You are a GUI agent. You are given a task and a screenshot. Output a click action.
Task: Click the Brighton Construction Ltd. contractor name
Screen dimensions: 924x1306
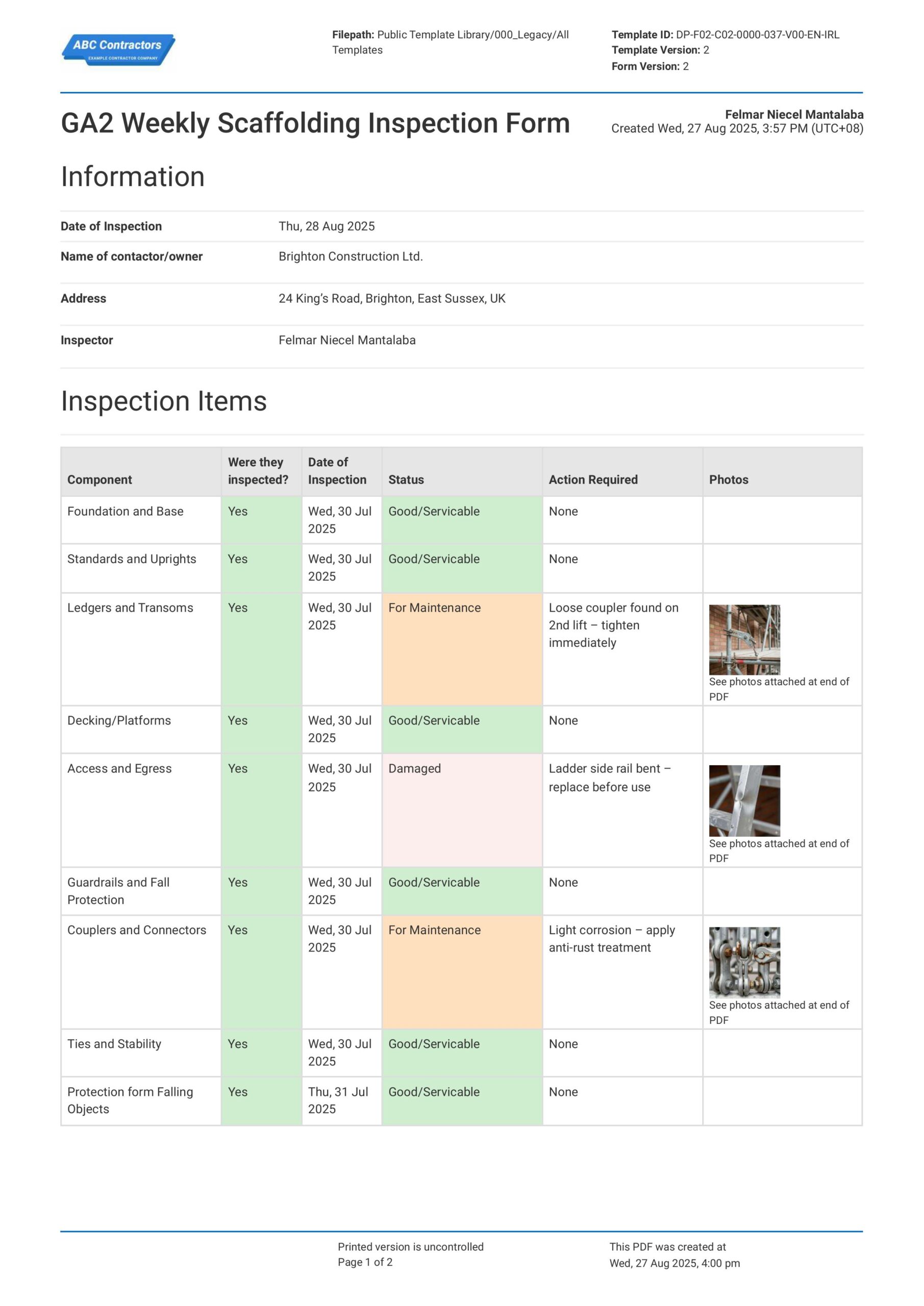pos(351,257)
